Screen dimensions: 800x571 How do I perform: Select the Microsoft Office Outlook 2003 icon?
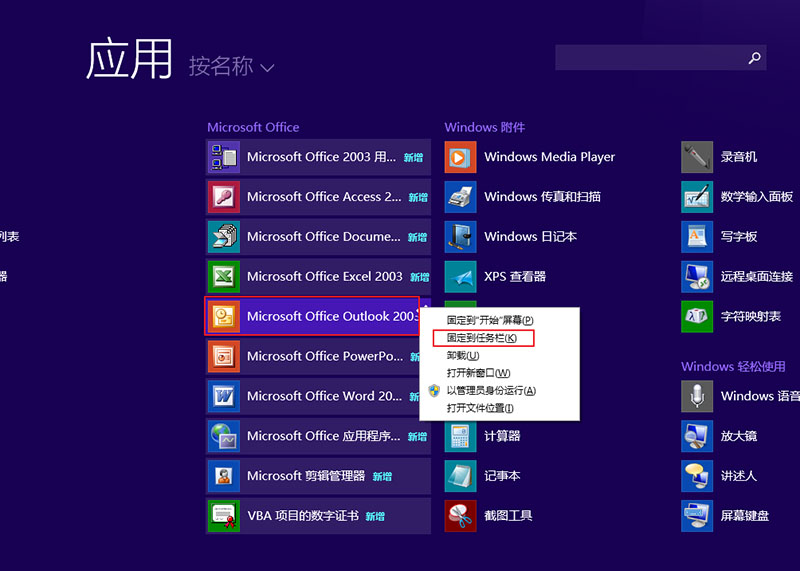tap(224, 316)
